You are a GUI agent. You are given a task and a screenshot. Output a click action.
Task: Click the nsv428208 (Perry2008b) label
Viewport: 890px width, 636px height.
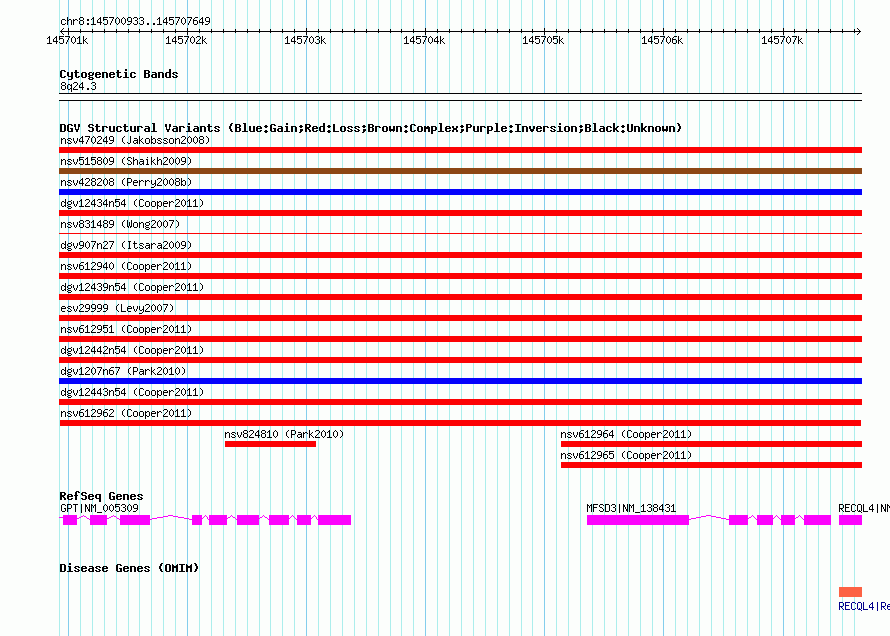point(126,182)
